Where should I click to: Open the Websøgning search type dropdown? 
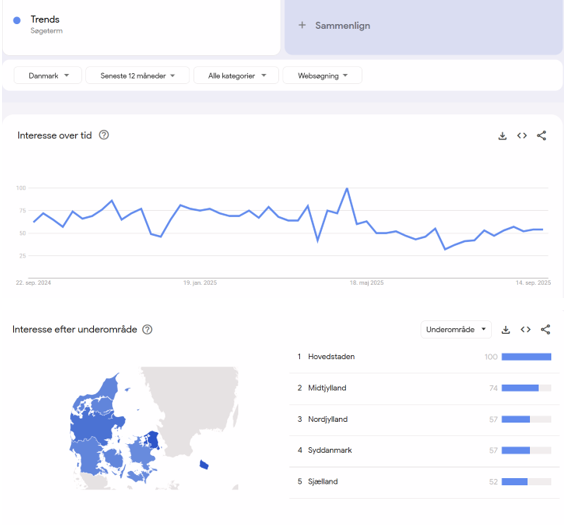point(322,76)
